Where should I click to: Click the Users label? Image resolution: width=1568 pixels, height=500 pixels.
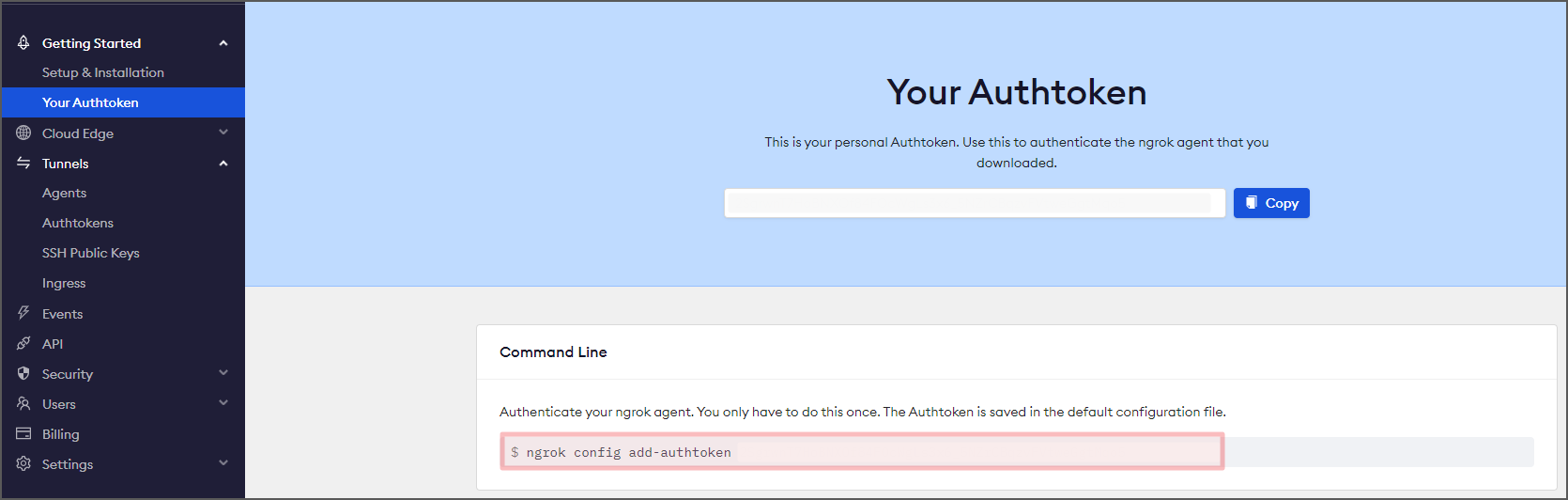pyautogui.click(x=59, y=404)
